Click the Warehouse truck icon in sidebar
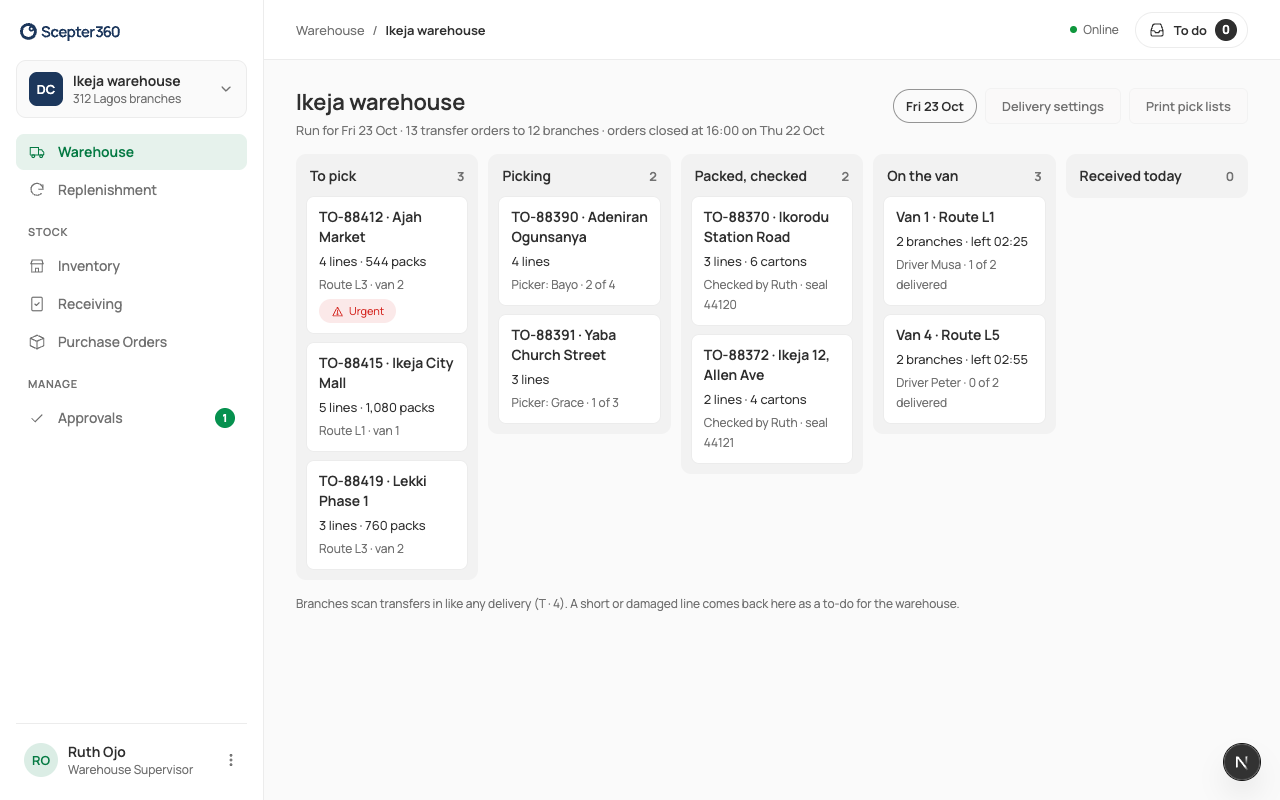This screenshot has height=800, width=1280. point(37,152)
